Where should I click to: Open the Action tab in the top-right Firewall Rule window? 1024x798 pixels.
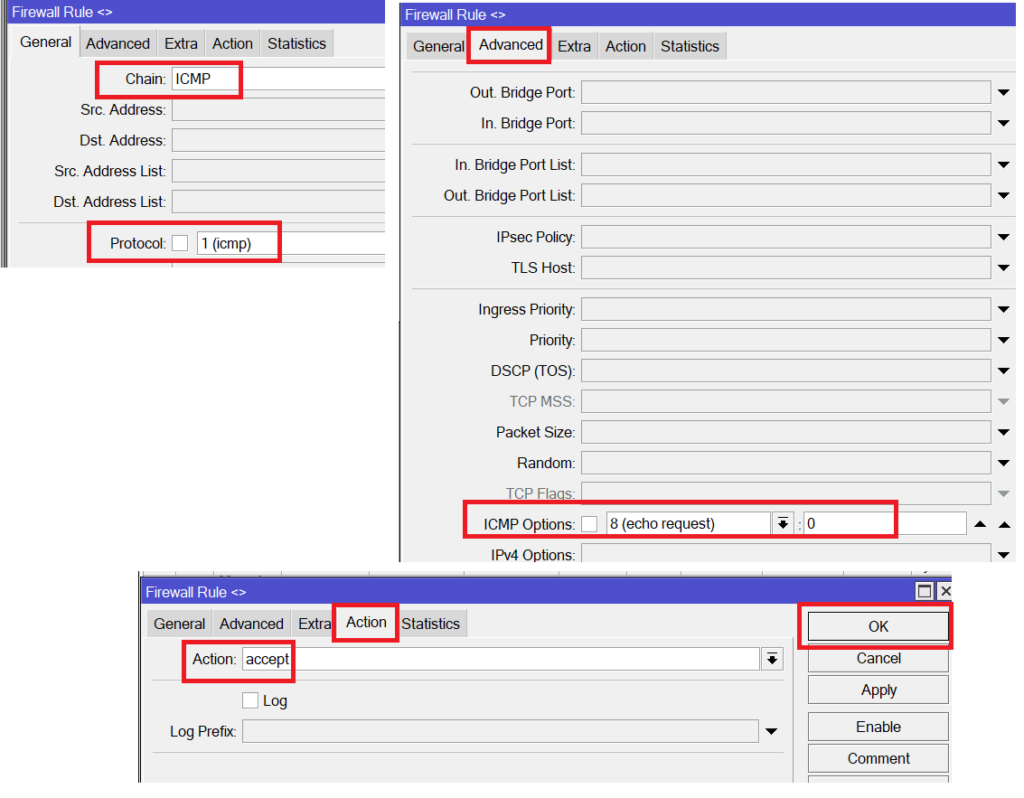[x=626, y=46]
